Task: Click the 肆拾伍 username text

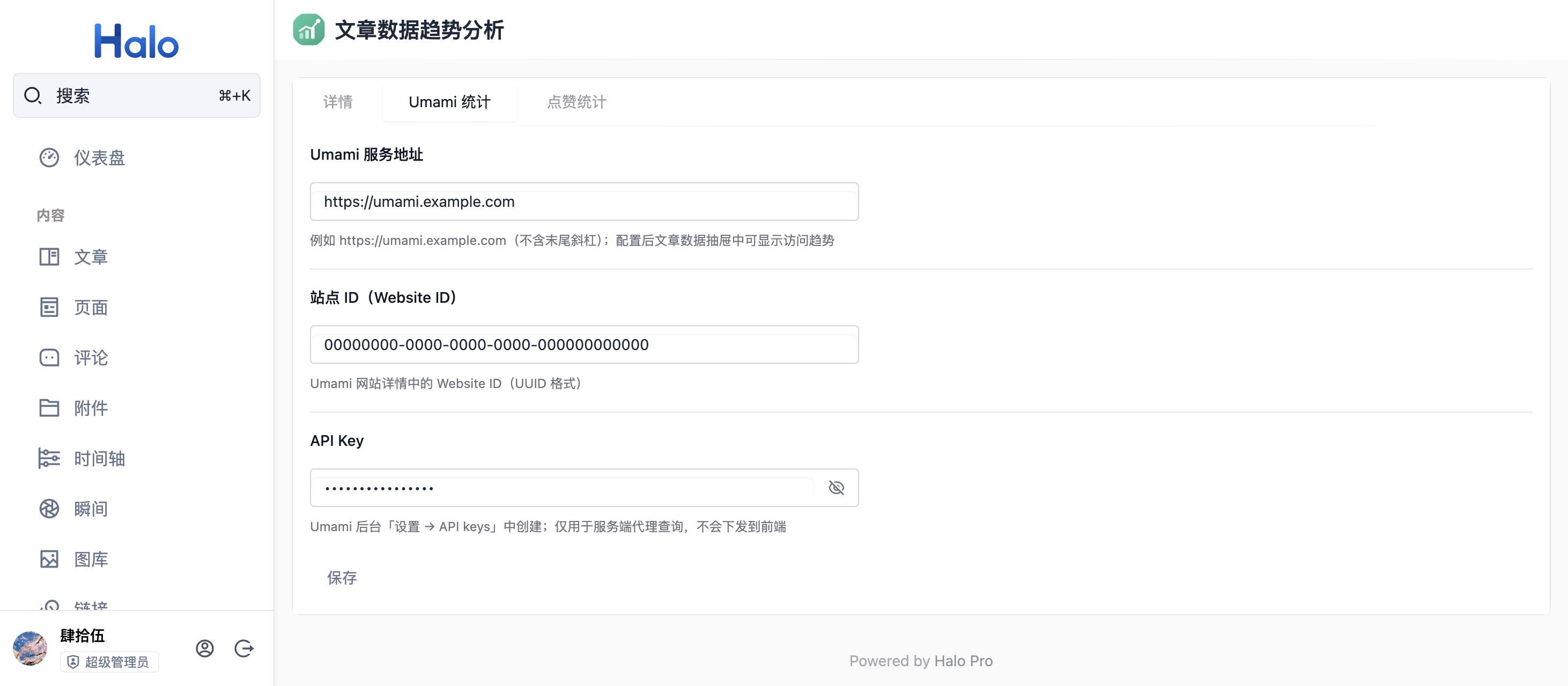Action: 82,636
